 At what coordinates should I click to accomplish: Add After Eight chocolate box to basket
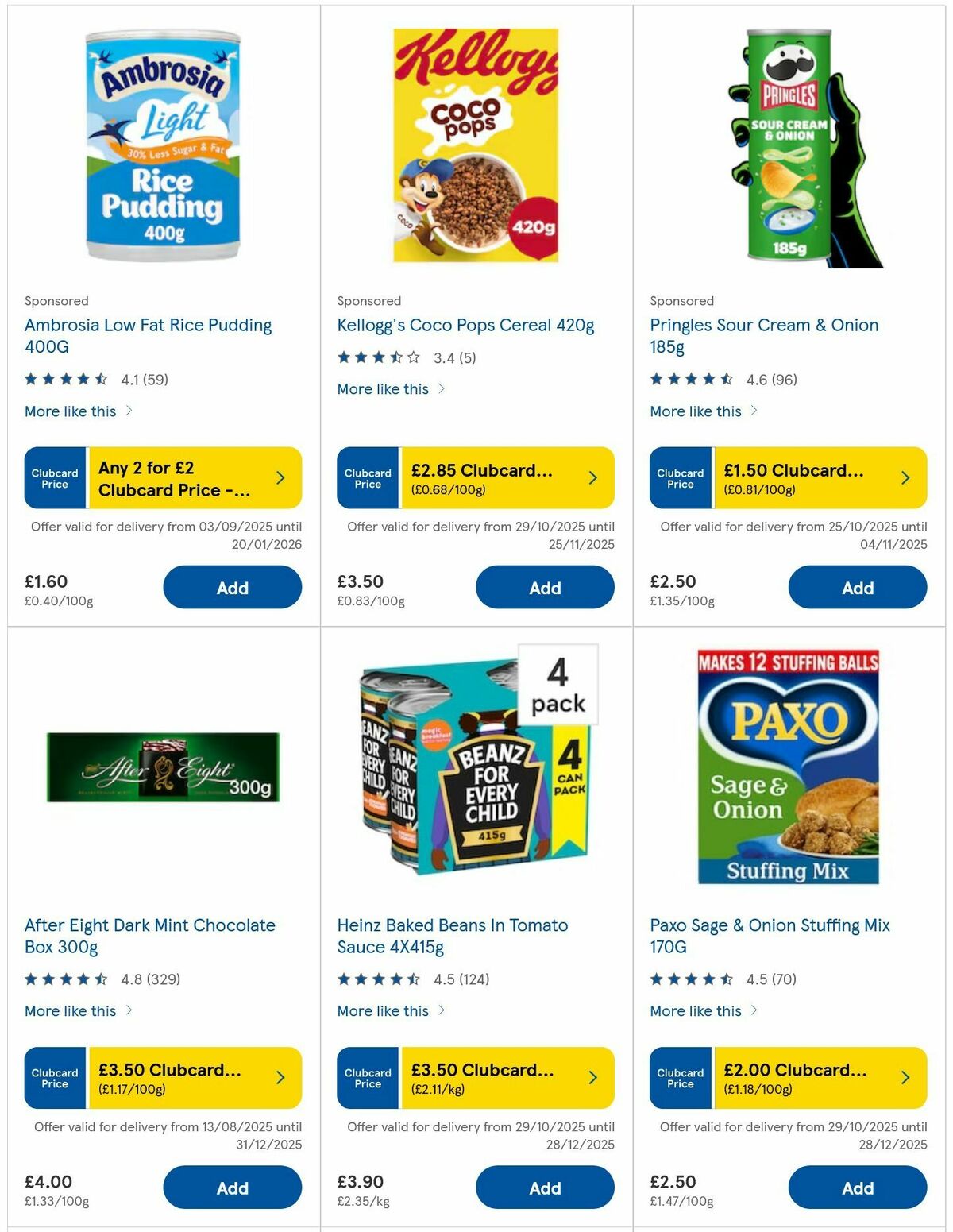232,1188
